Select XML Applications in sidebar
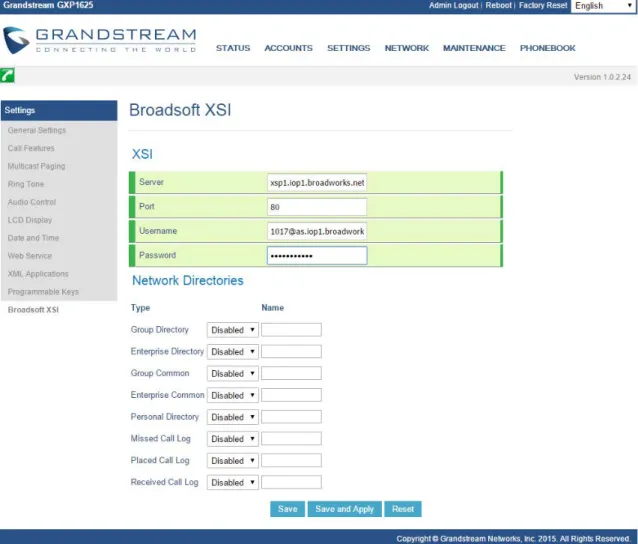This screenshot has height=544, width=638. [x=38, y=274]
